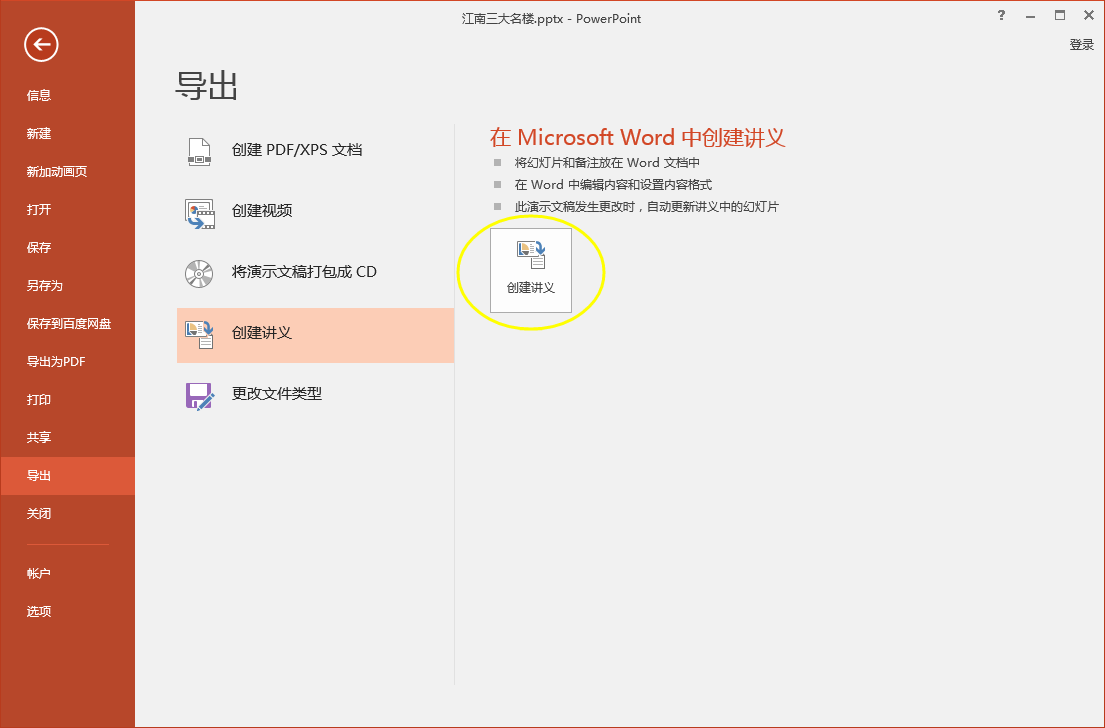Open the 帐户 account page
The image size is (1105, 728).
pyautogui.click(x=38, y=572)
